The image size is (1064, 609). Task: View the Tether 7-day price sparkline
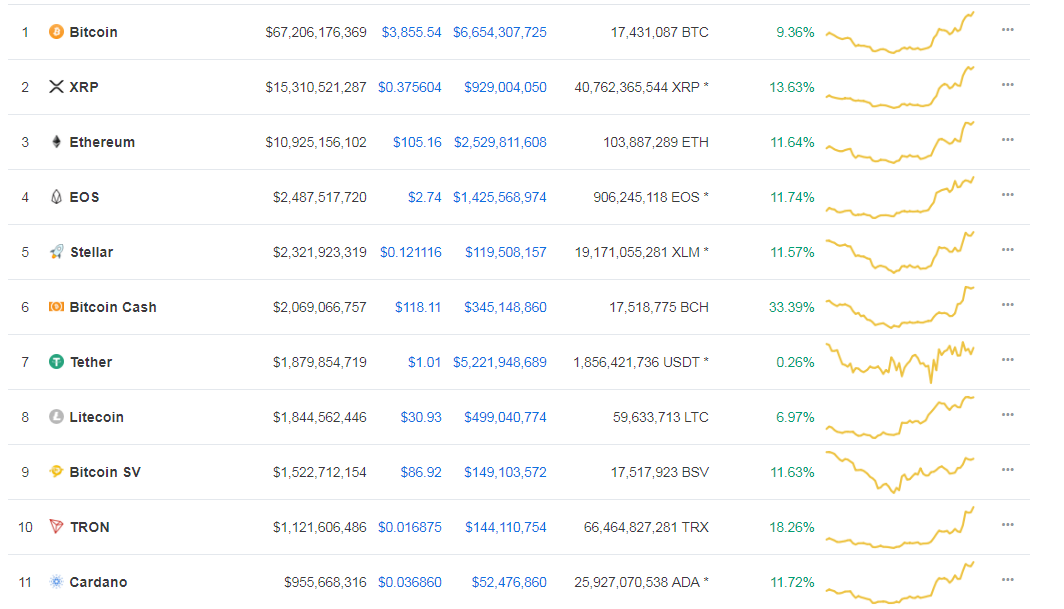tap(900, 363)
